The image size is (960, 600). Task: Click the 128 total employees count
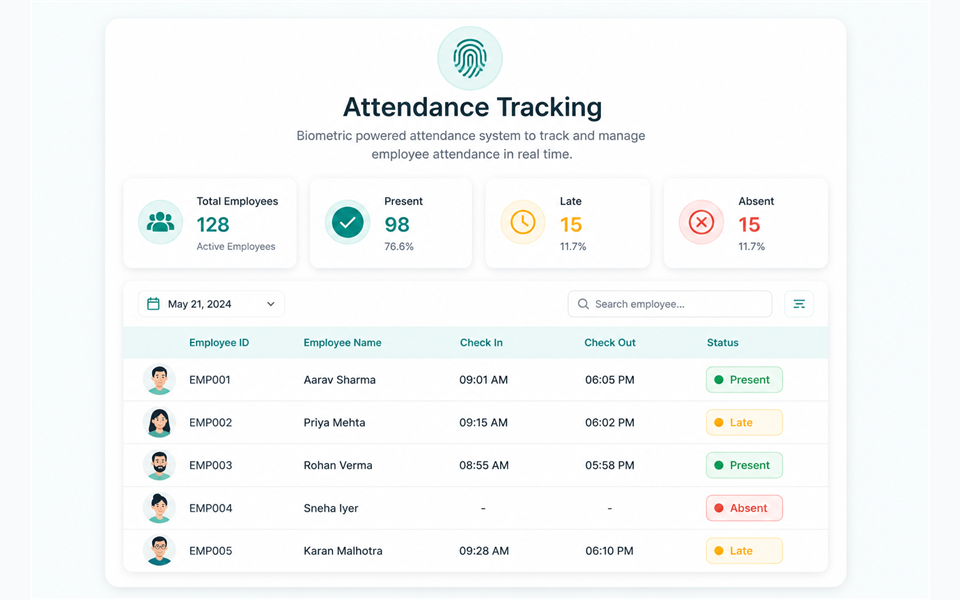pyautogui.click(x=213, y=225)
